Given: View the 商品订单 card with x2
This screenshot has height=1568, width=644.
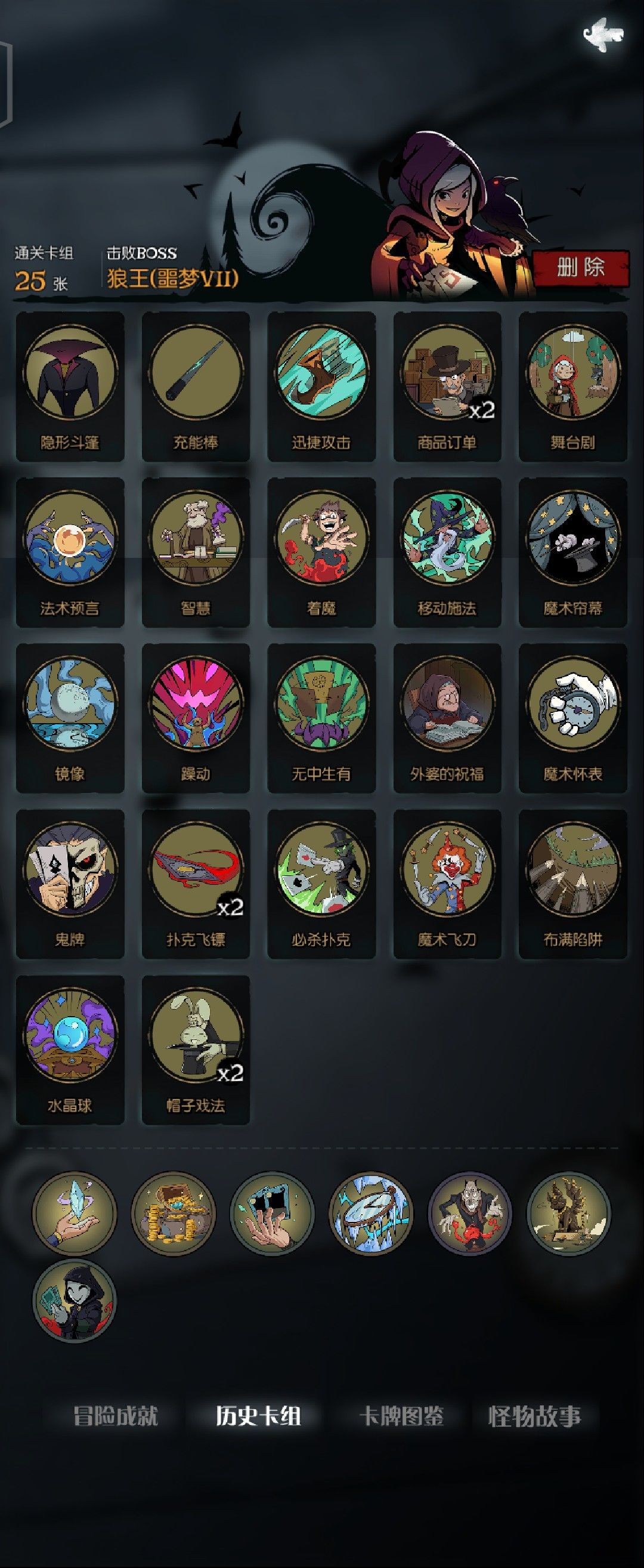Looking at the screenshot, I should pos(447,387).
